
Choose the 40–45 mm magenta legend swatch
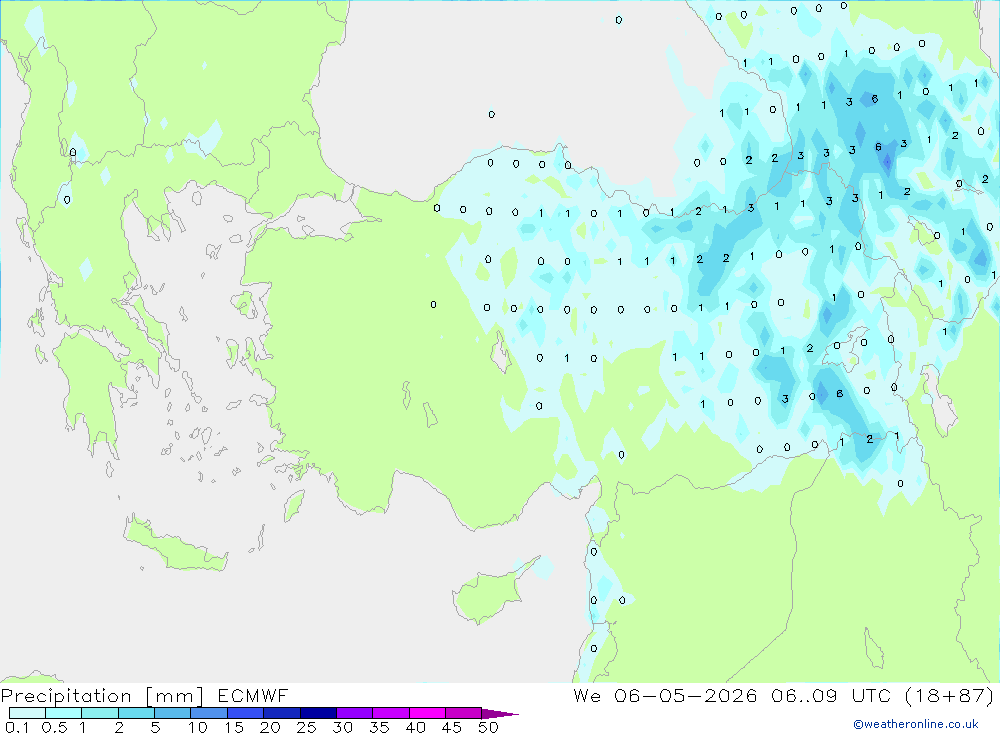(427, 713)
